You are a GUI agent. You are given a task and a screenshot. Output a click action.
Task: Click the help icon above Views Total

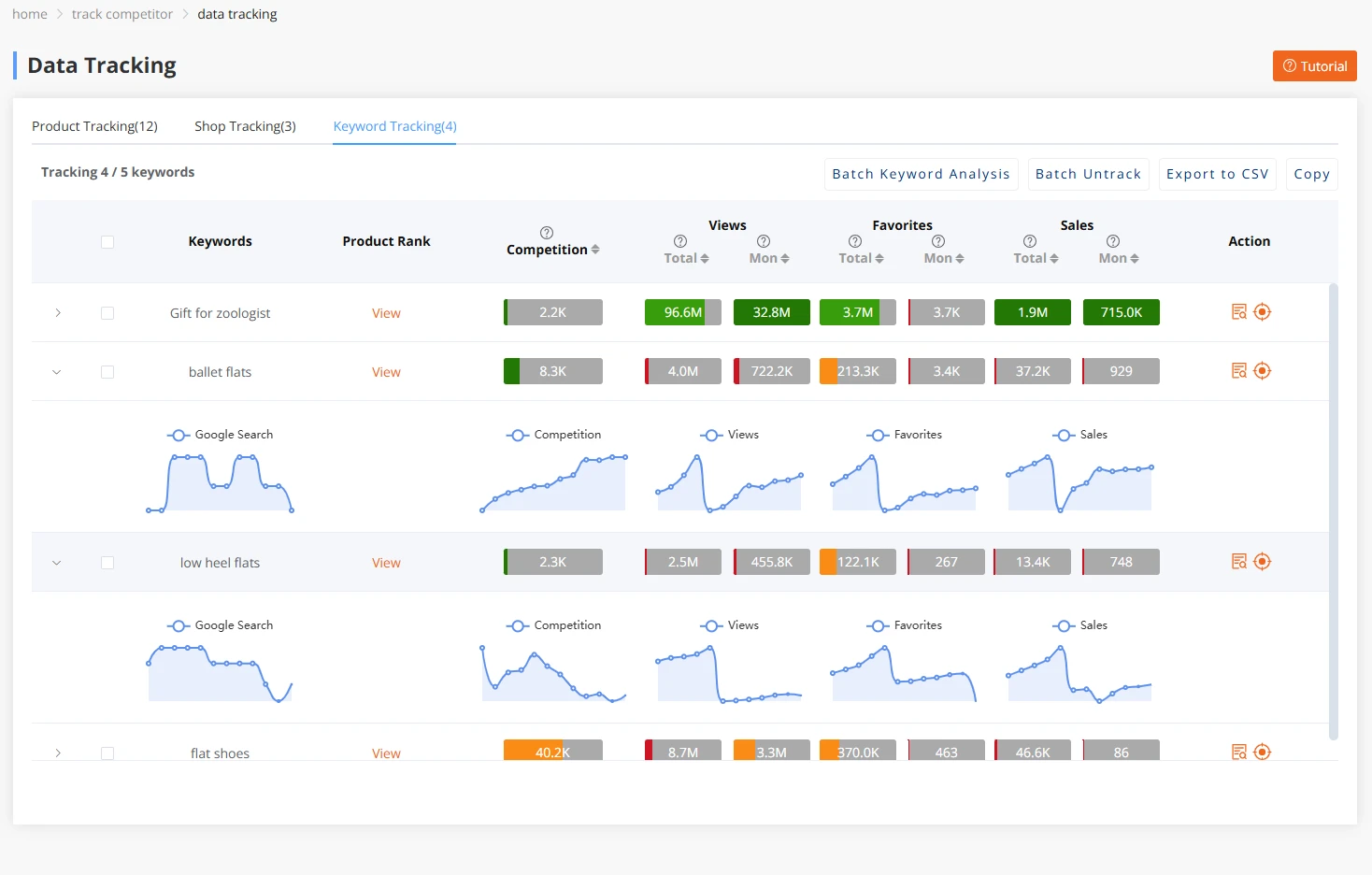[679, 241]
